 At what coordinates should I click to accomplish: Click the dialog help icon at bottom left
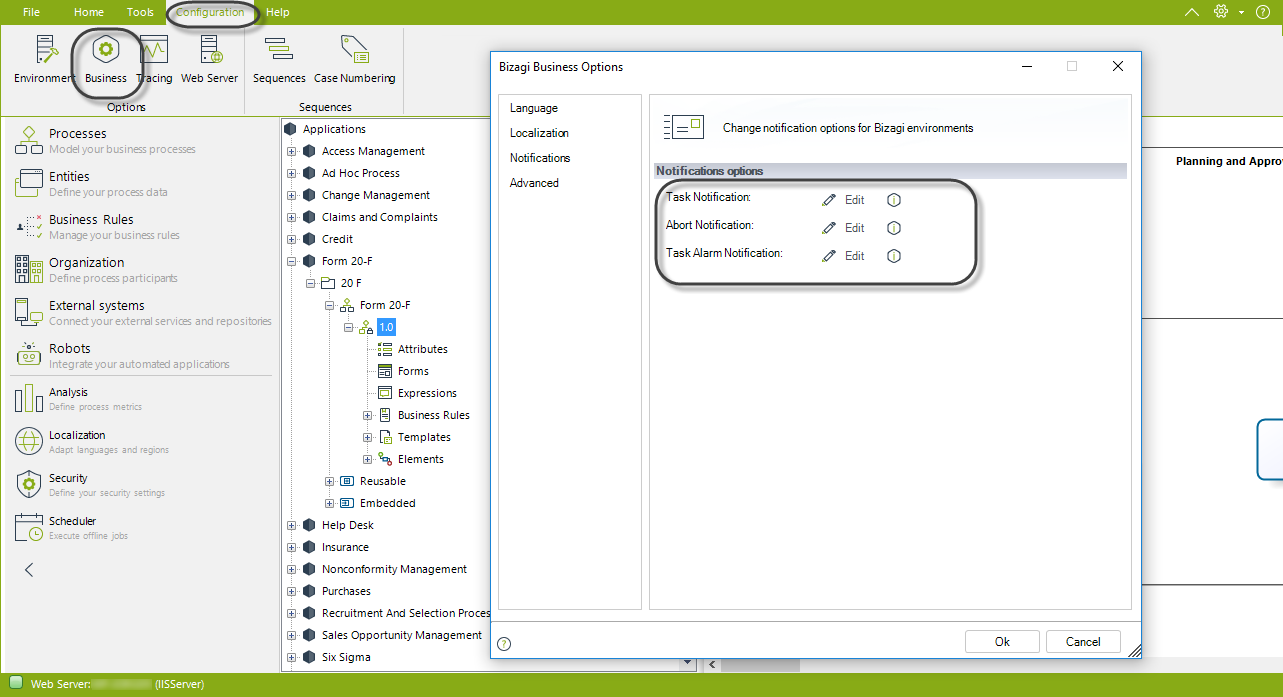point(504,644)
